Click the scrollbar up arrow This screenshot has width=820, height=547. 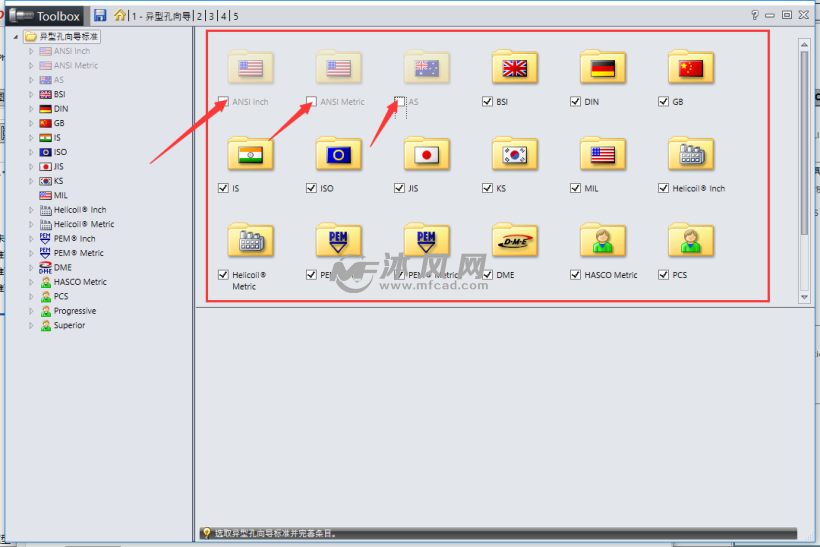[804, 44]
